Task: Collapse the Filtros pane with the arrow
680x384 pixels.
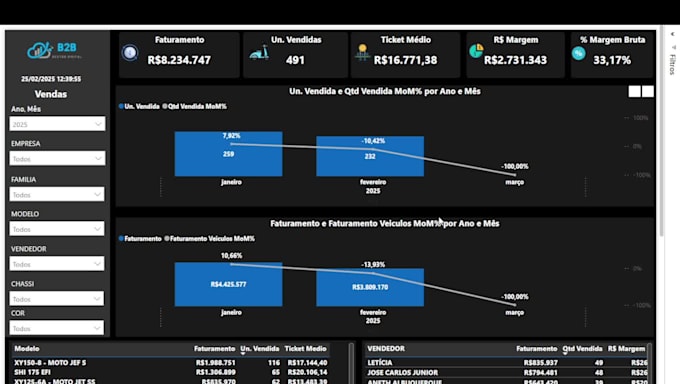Action: click(672, 34)
